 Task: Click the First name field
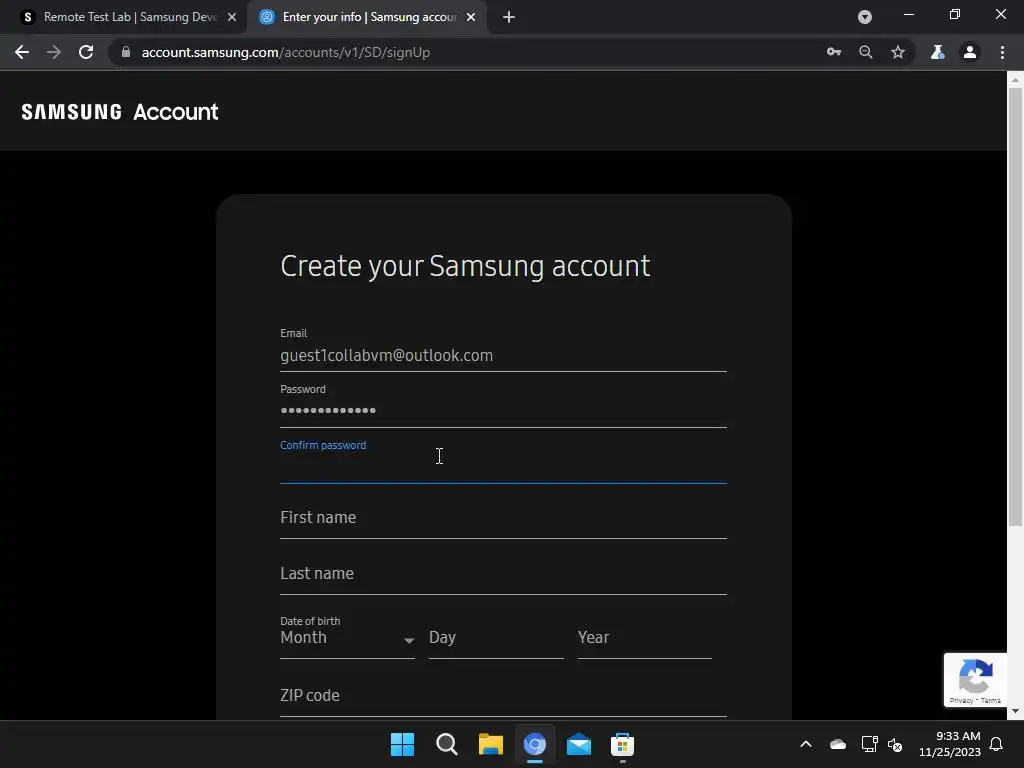click(503, 518)
